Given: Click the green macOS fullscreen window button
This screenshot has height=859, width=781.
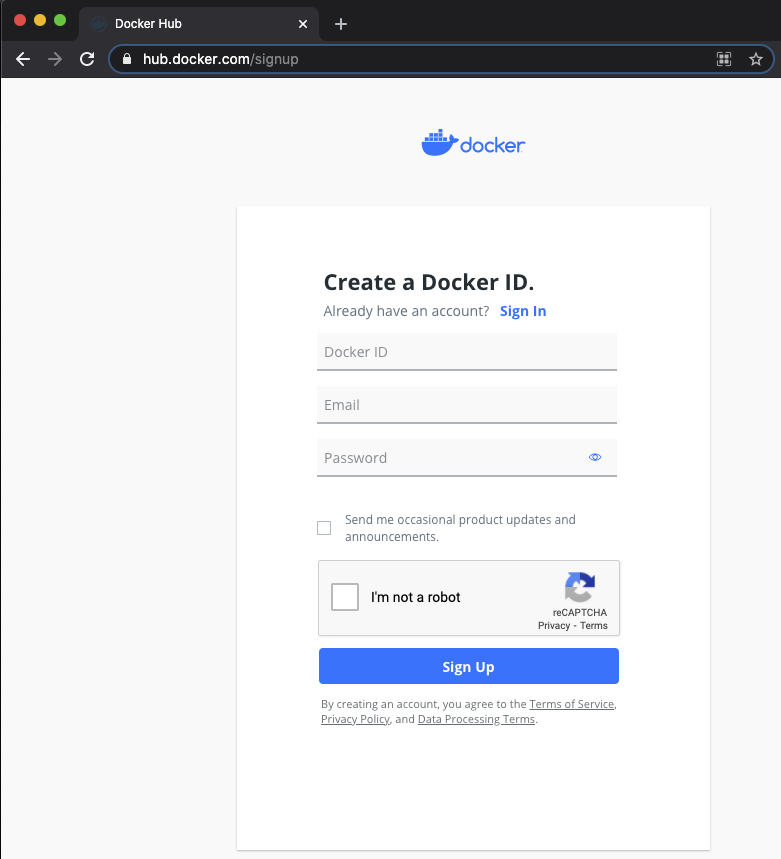Looking at the screenshot, I should click(x=60, y=20).
